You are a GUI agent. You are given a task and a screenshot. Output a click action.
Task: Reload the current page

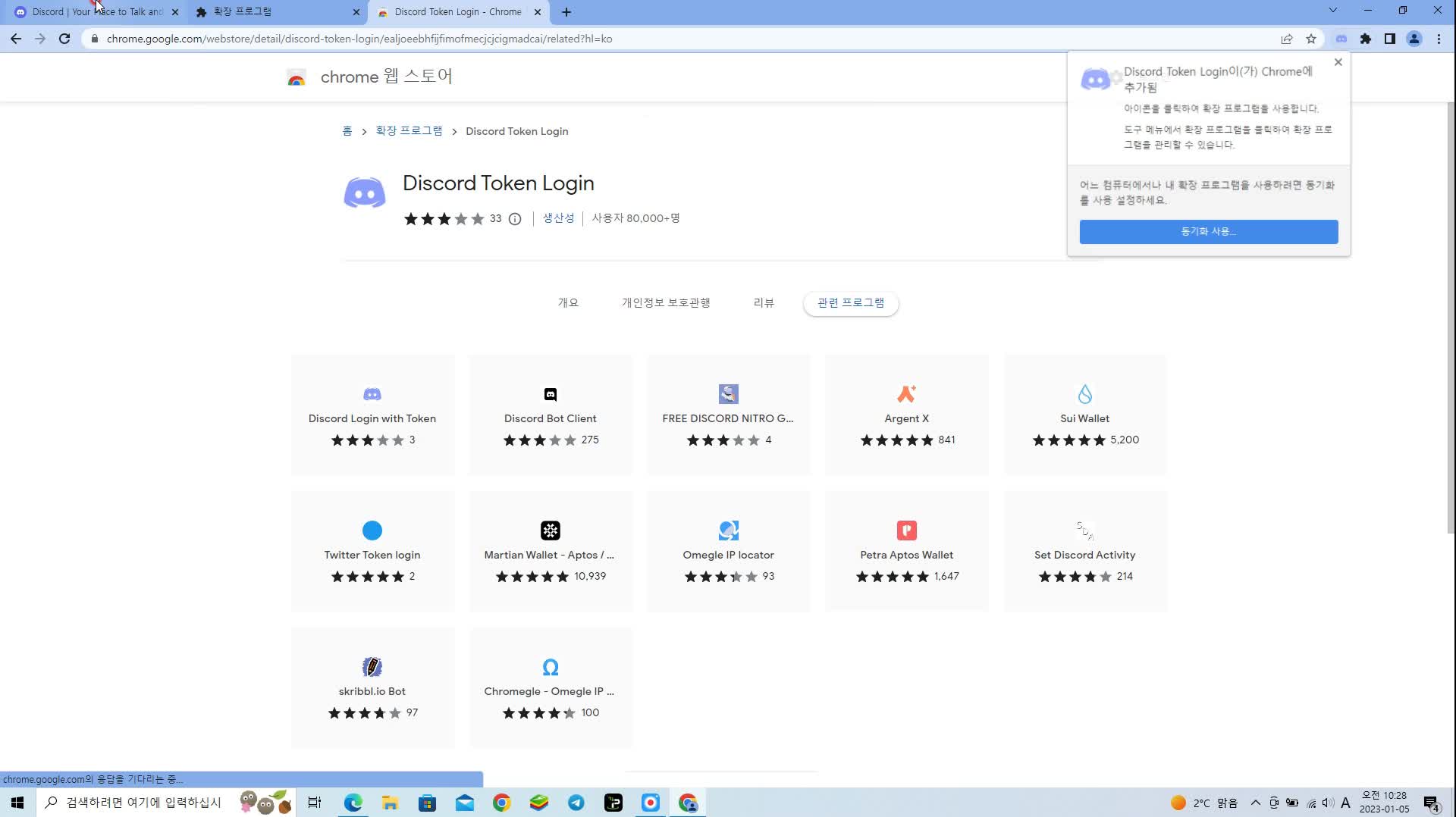point(64,39)
